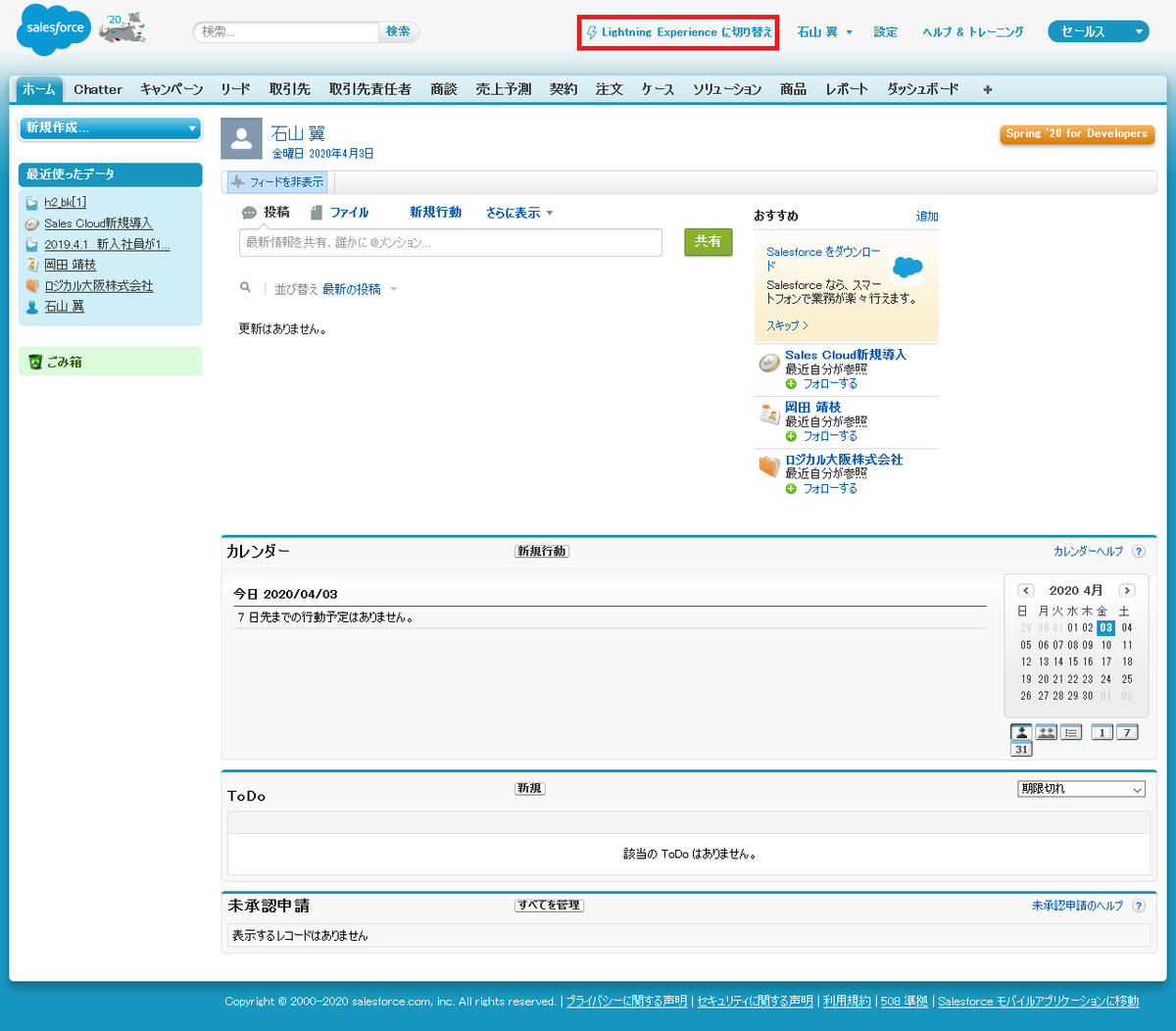Click the feed search magnifier icon
The width and height of the screenshot is (1176, 1031).
pos(246,288)
